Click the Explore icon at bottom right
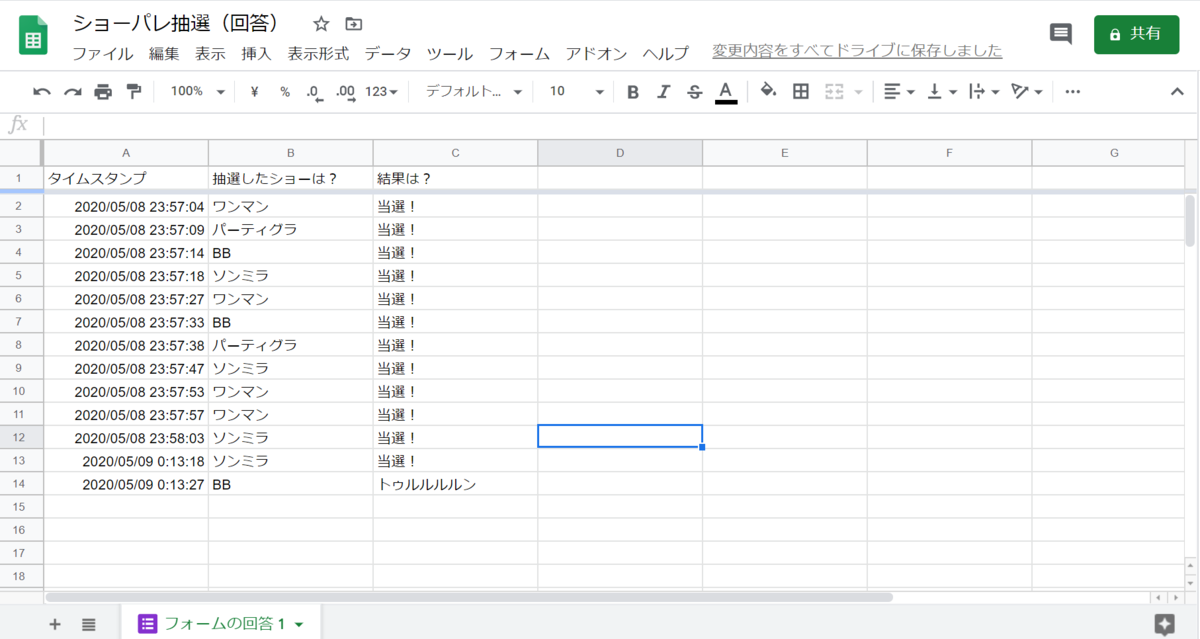This screenshot has height=639, width=1200. [x=1164, y=624]
